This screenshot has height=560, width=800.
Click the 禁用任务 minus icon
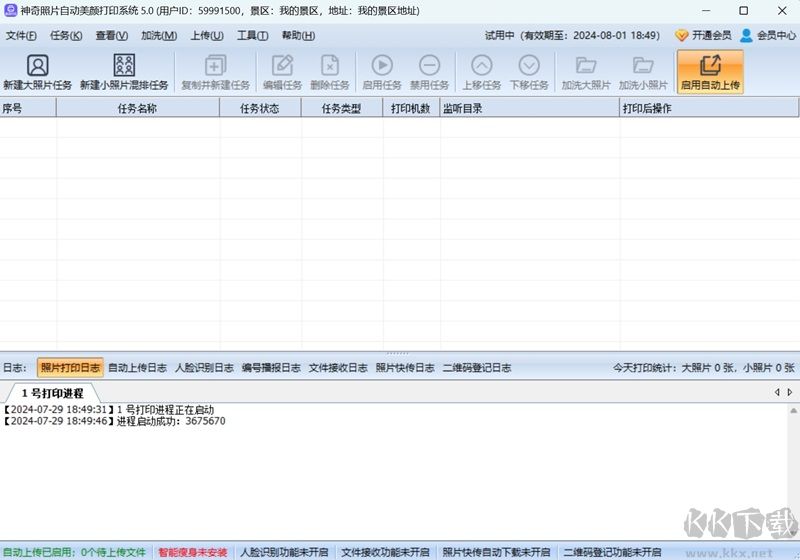click(429, 65)
